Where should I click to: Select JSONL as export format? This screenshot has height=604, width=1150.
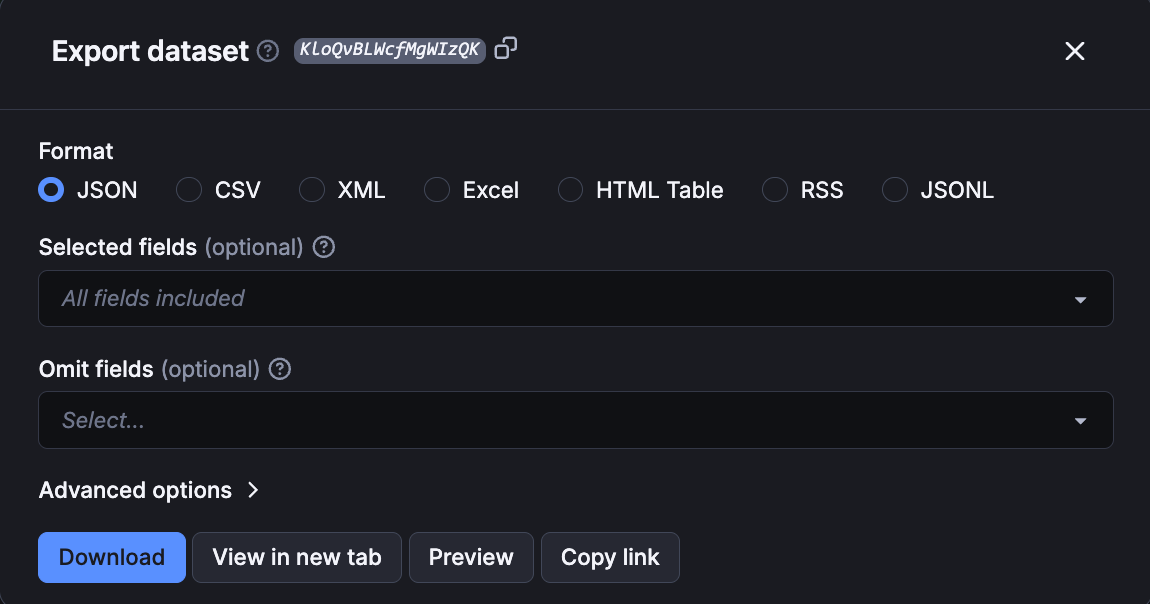[894, 190]
